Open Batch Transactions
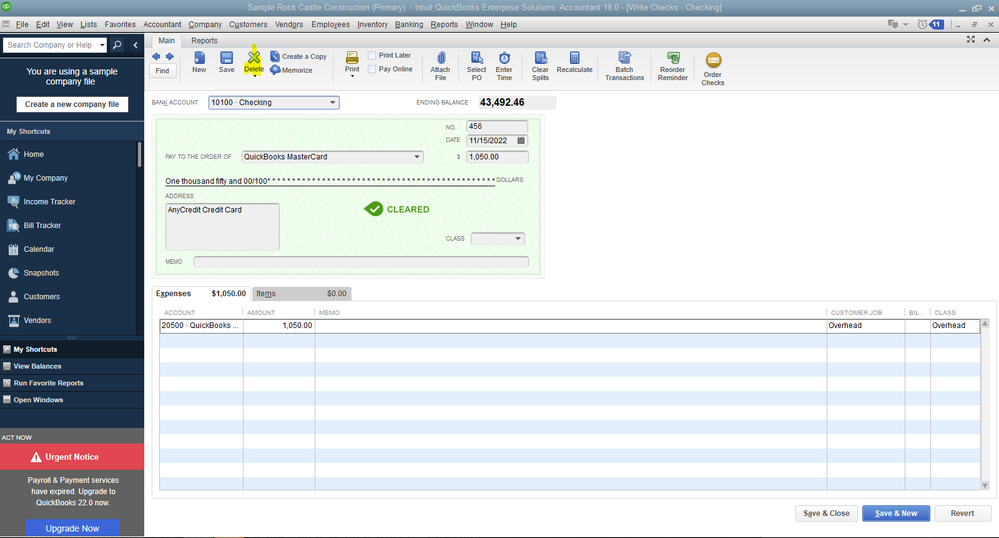The image size is (999, 538). click(624, 66)
